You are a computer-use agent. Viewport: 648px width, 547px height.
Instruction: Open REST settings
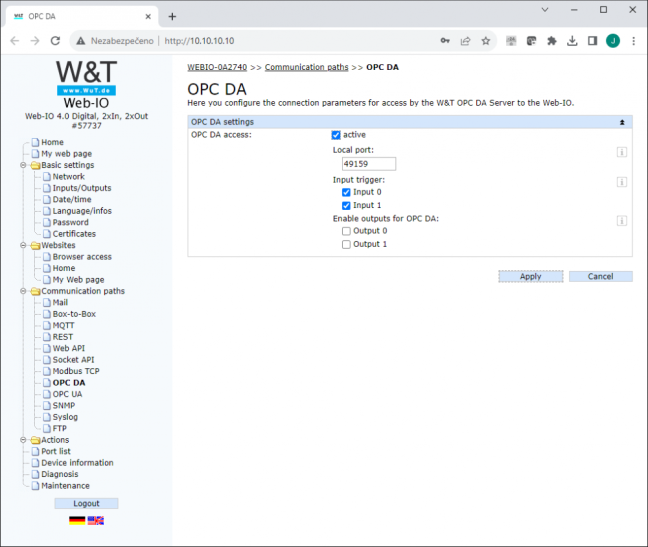(x=63, y=337)
